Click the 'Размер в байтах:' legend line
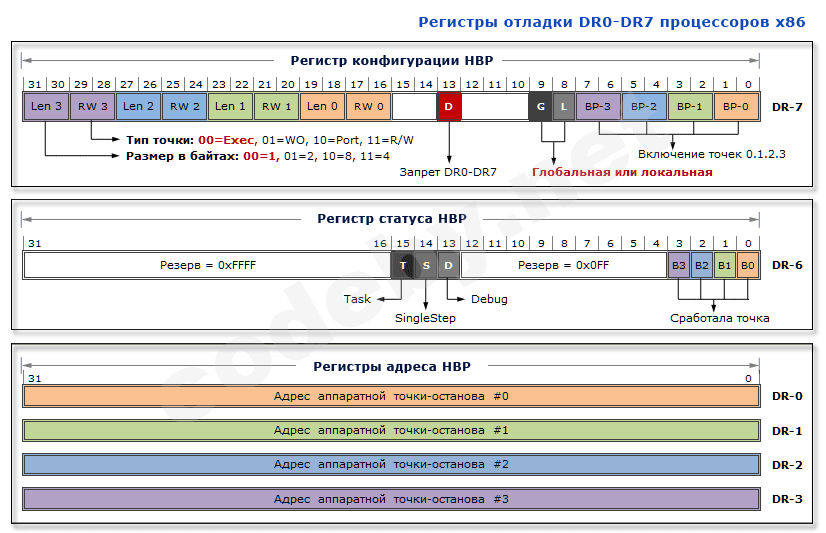Screen dimensions: 826x533 pos(258,156)
